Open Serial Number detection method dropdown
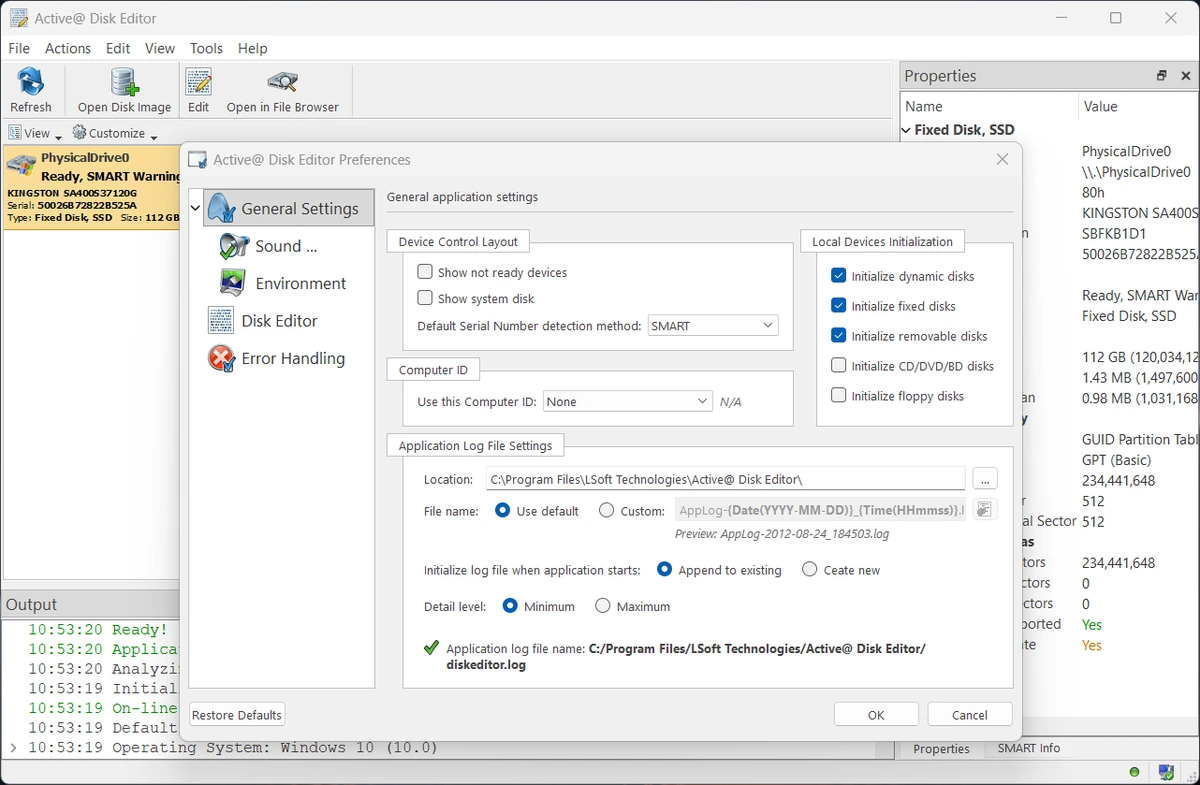This screenshot has height=785, width=1200. point(713,325)
